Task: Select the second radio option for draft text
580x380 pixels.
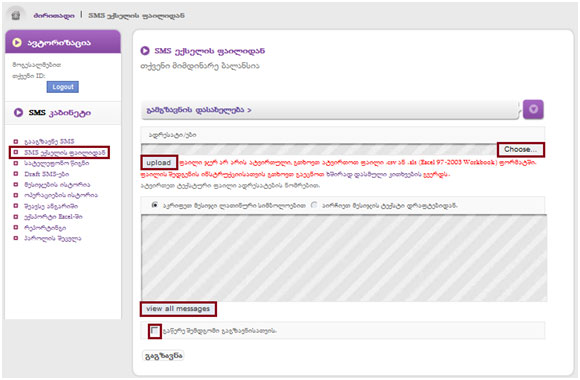Action: pyautogui.click(x=314, y=205)
